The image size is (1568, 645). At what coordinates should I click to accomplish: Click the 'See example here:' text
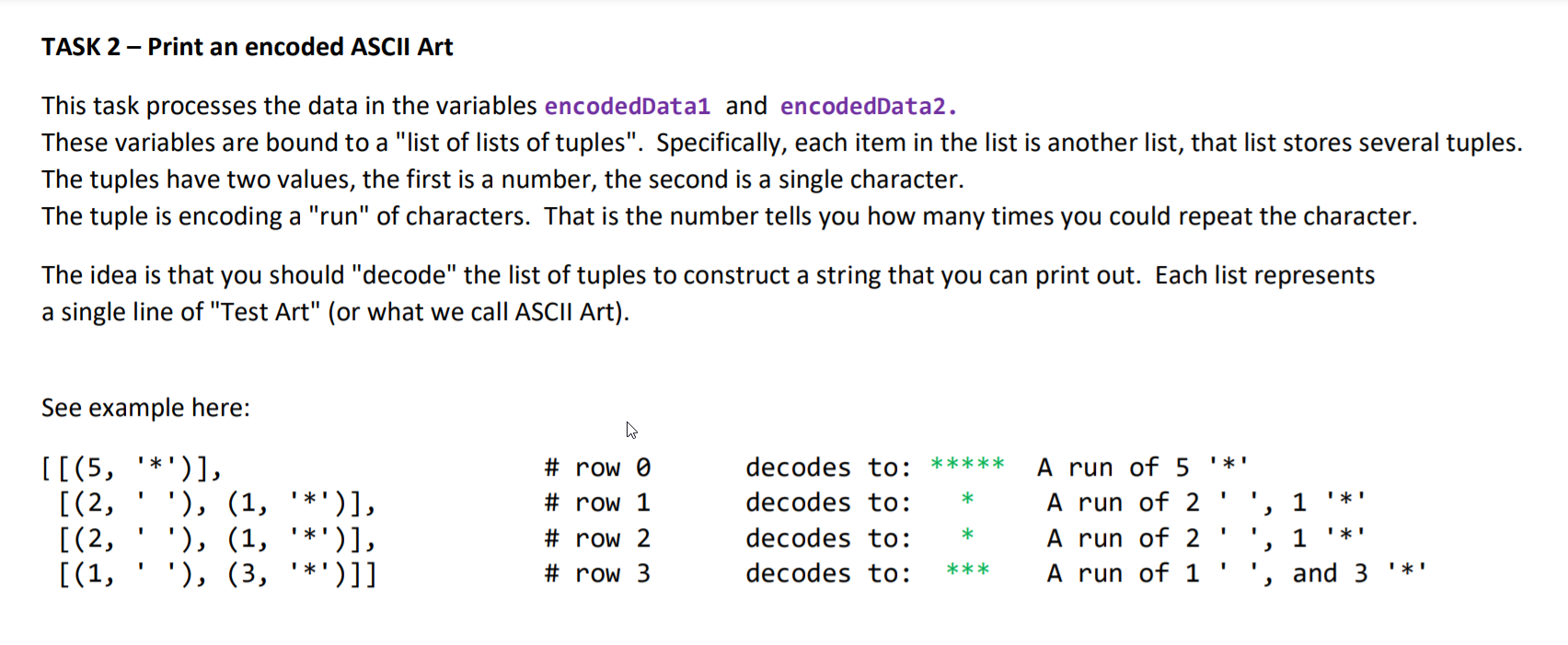(x=145, y=408)
